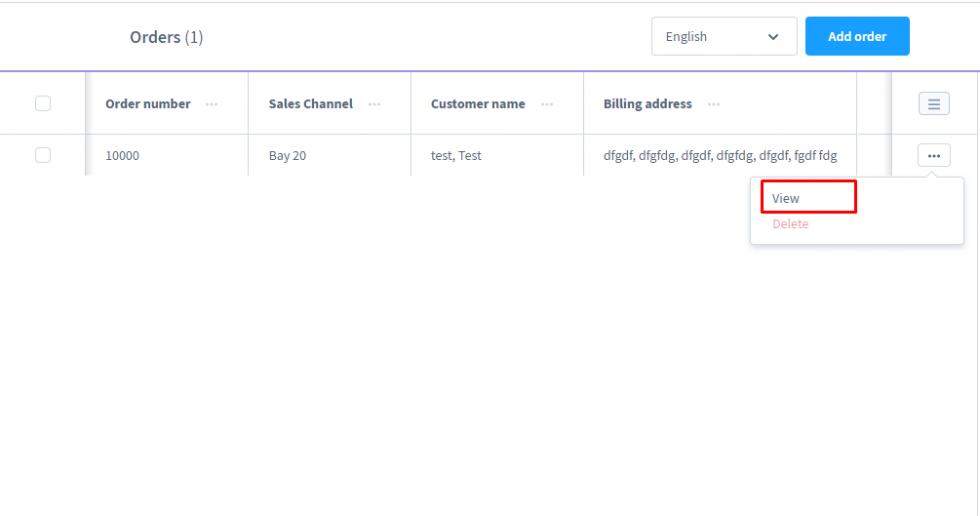Click the grid column settings list icon

[x=933, y=104]
